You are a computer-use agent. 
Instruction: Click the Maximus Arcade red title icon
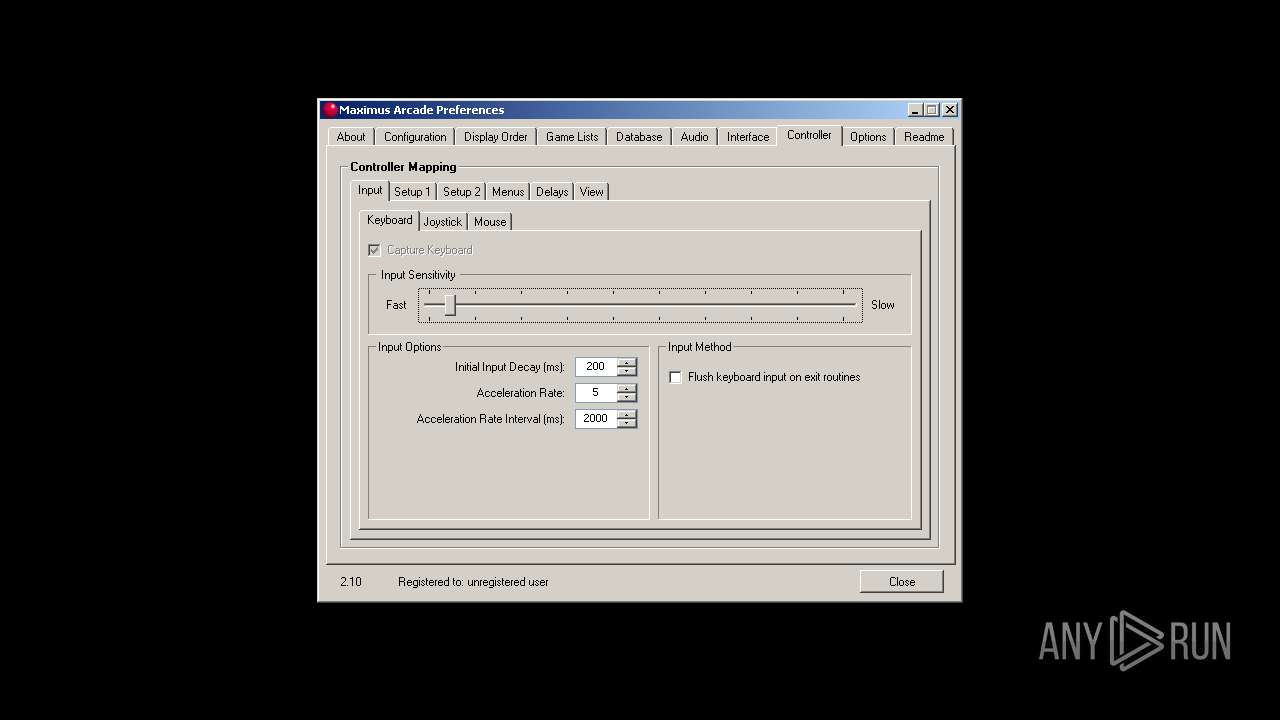click(330, 110)
